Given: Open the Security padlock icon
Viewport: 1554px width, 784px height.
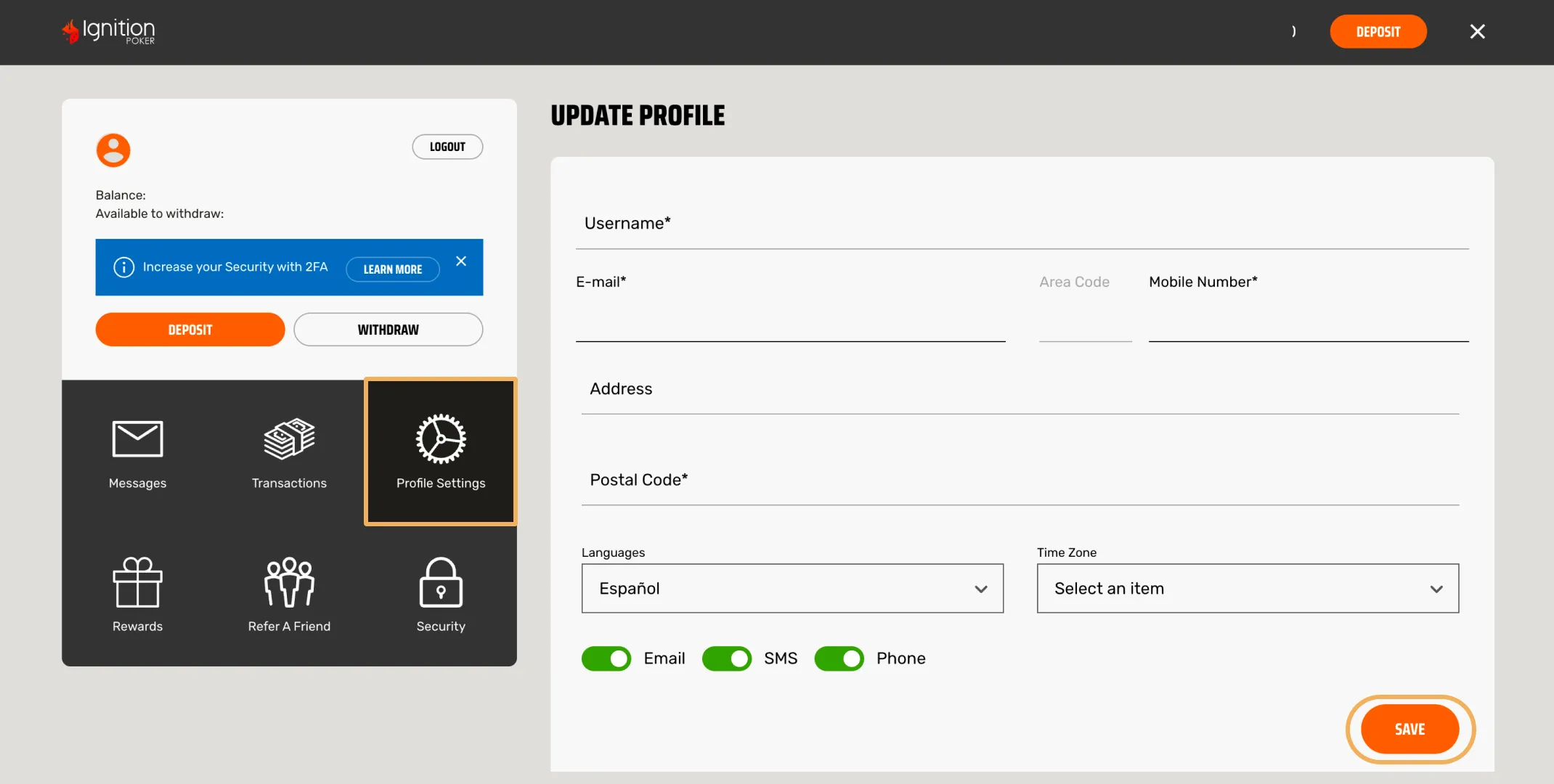Looking at the screenshot, I should 441,582.
